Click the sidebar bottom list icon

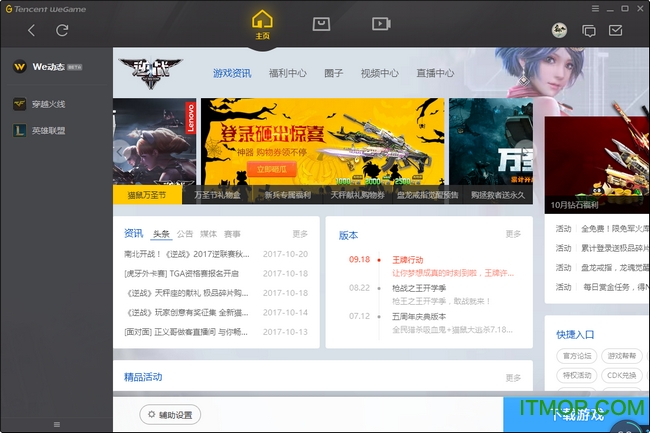coord(57,424)
